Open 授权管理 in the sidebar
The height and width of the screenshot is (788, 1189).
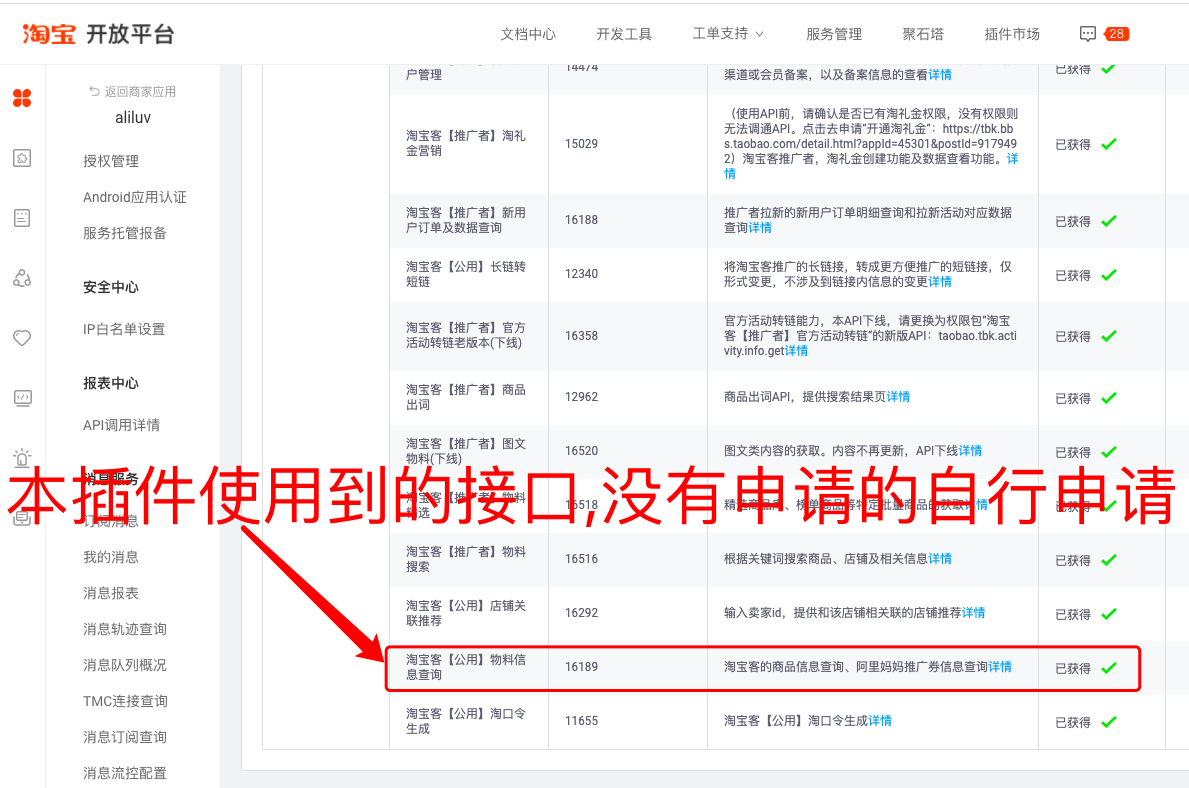coord(111,161)
